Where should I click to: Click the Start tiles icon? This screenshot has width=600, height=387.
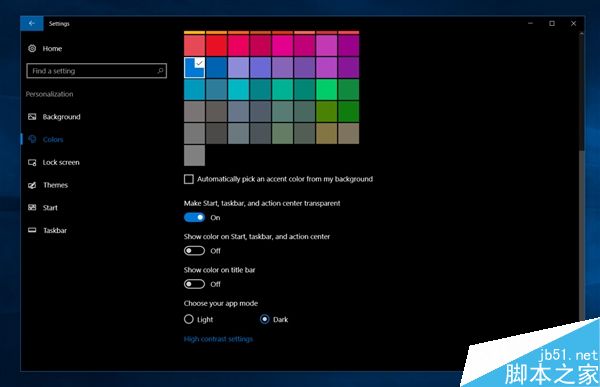click(x=32, y=207)
